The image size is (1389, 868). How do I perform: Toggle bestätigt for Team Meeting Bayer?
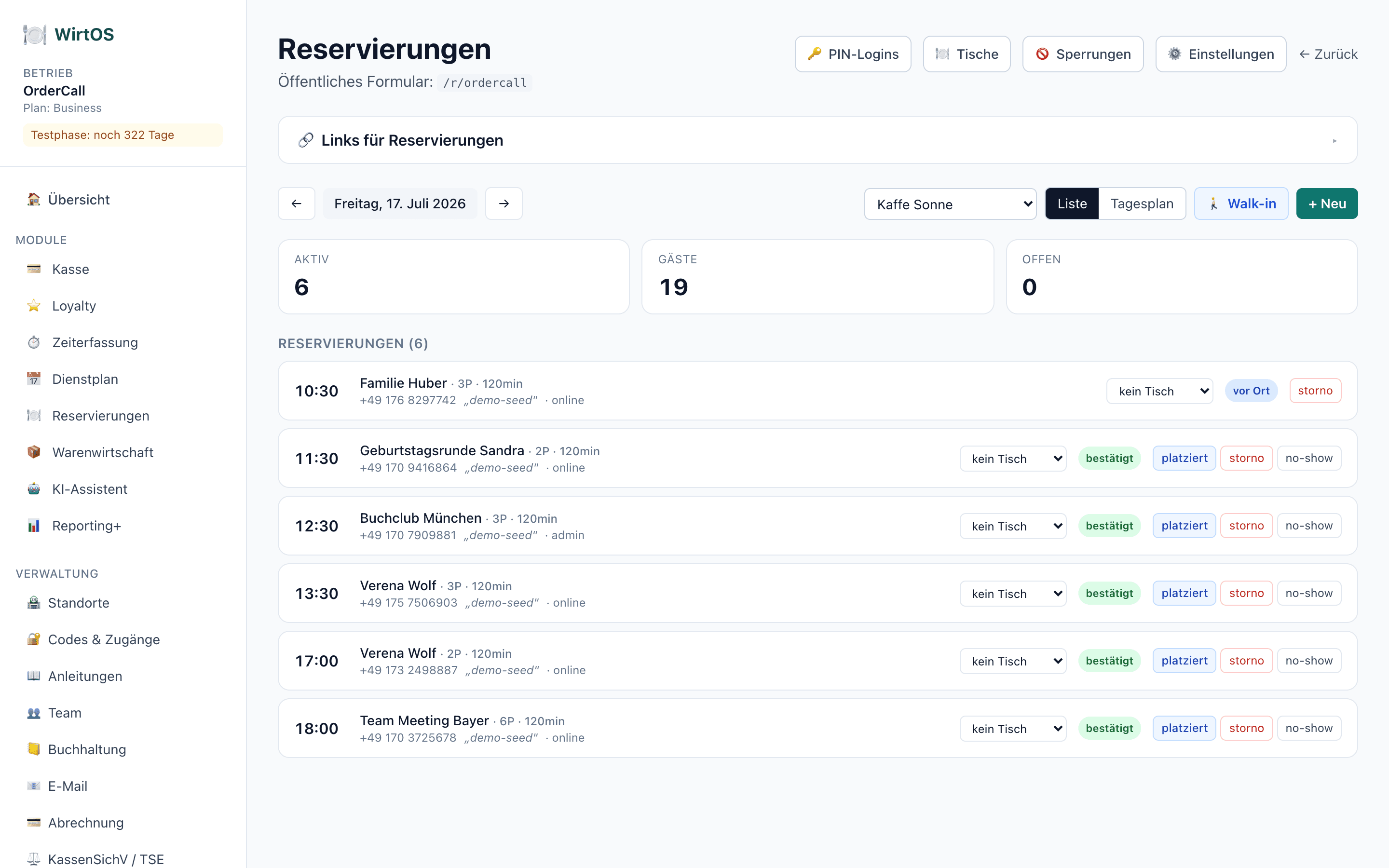(1109, 728)
